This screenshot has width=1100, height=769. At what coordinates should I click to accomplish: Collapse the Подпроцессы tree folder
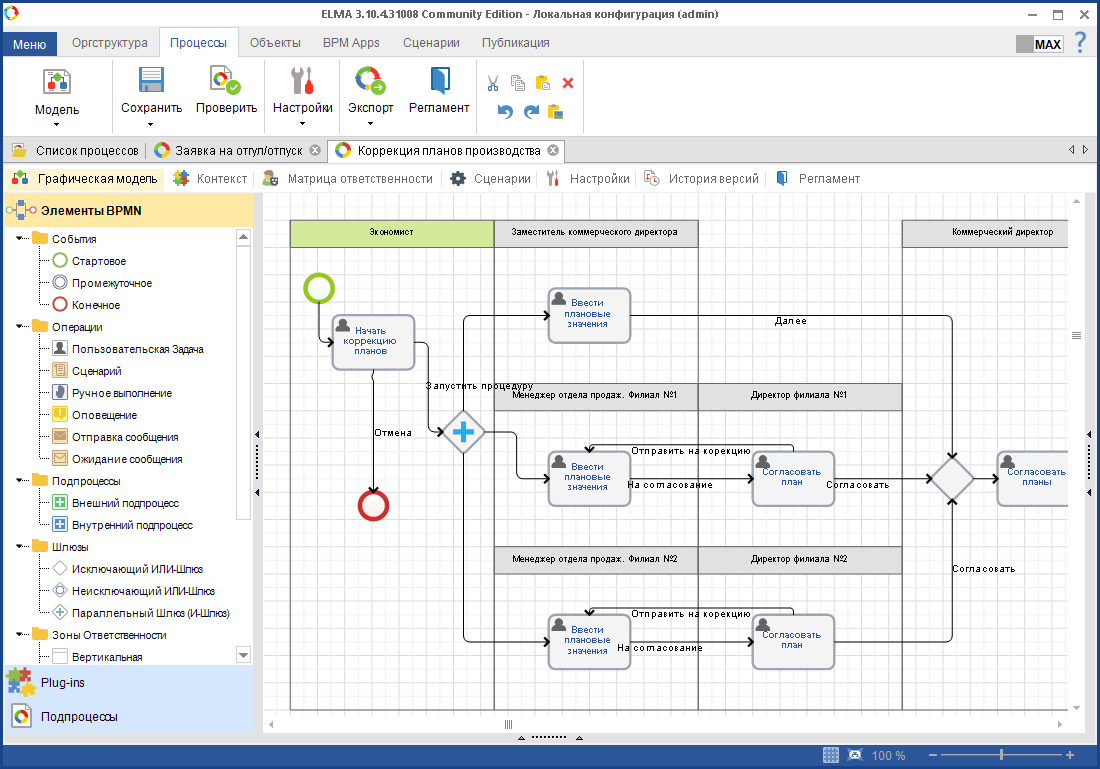click(20, 481)
